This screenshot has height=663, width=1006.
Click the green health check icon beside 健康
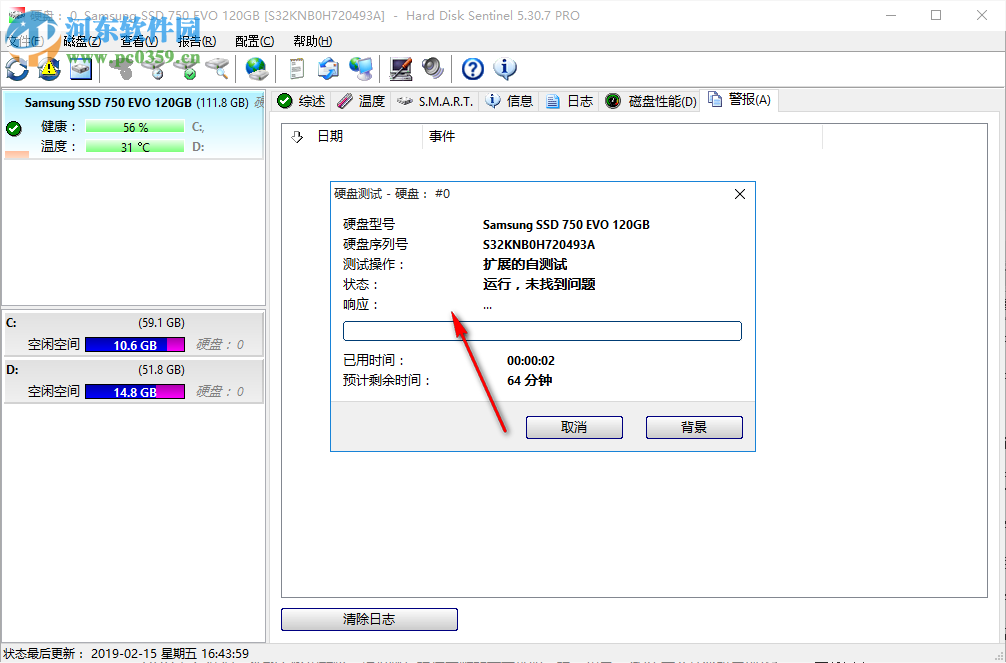click(13, 128)
